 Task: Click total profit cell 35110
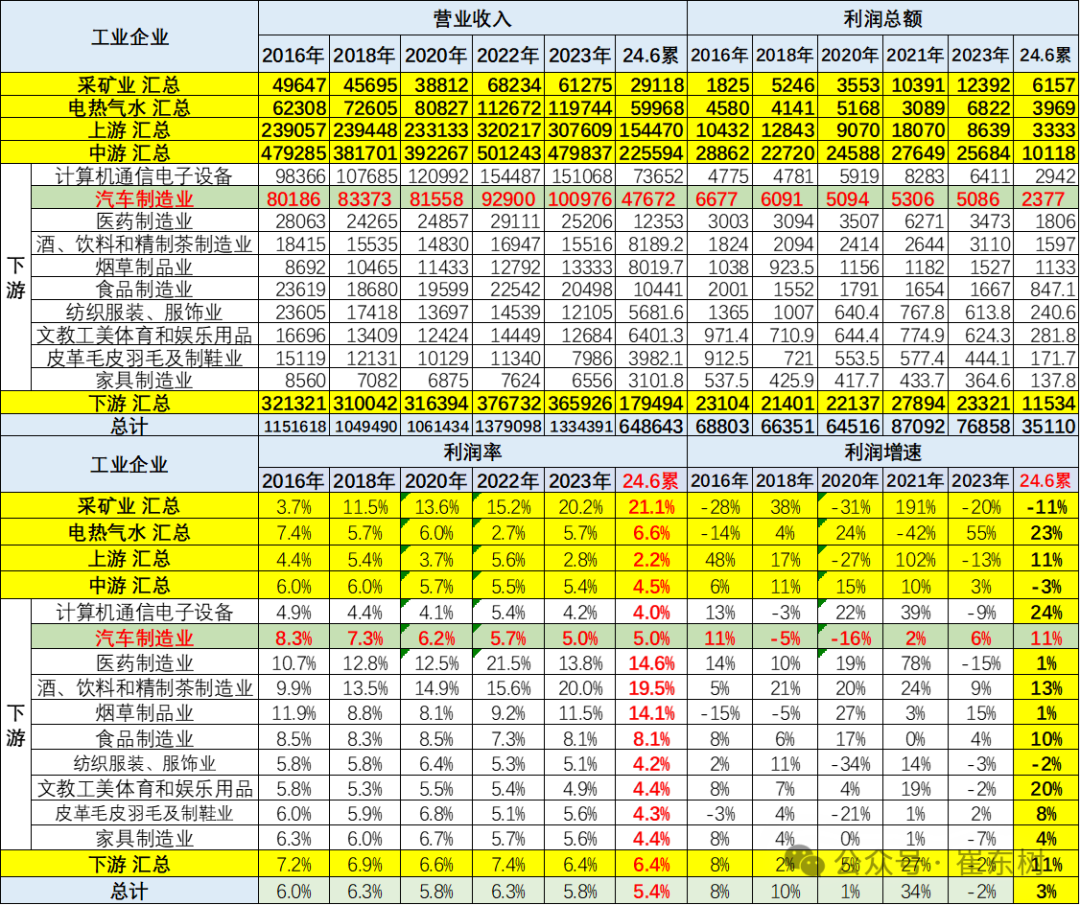[1047, 426]
